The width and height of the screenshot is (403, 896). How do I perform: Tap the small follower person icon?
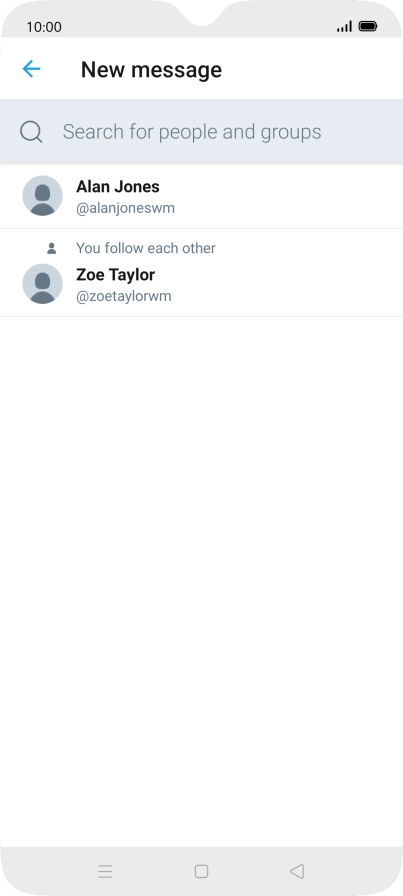point(51,248)
